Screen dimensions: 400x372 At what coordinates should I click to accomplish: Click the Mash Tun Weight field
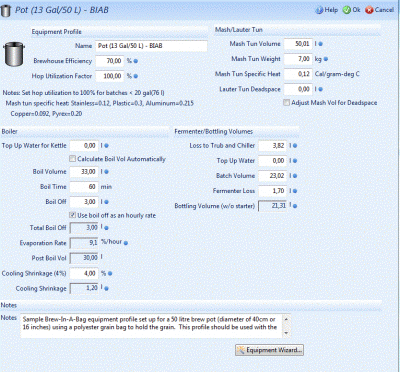point(298,59)
